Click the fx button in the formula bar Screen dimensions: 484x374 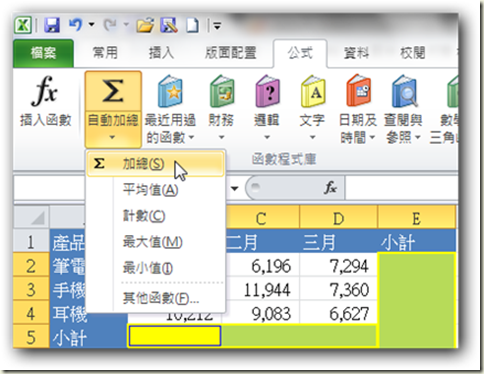(x=330, y=188)
